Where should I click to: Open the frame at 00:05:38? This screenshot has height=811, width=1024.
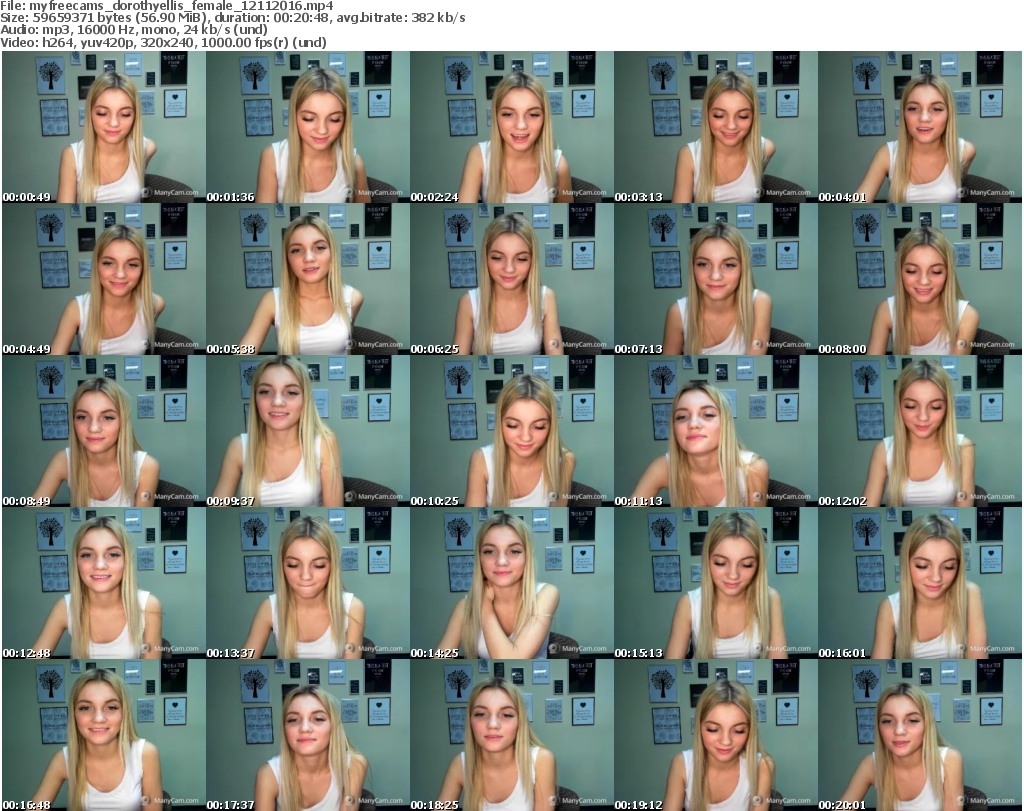307,279
